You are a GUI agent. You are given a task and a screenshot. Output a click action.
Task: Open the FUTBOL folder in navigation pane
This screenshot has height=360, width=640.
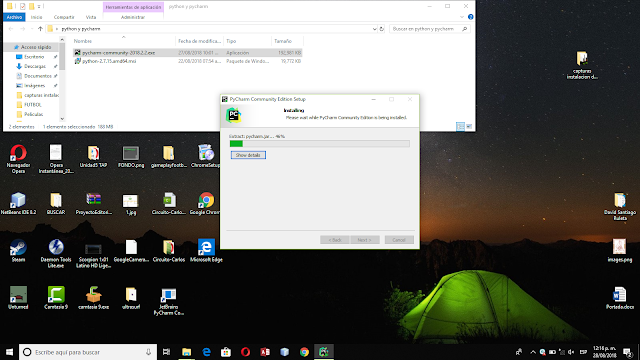33,104
